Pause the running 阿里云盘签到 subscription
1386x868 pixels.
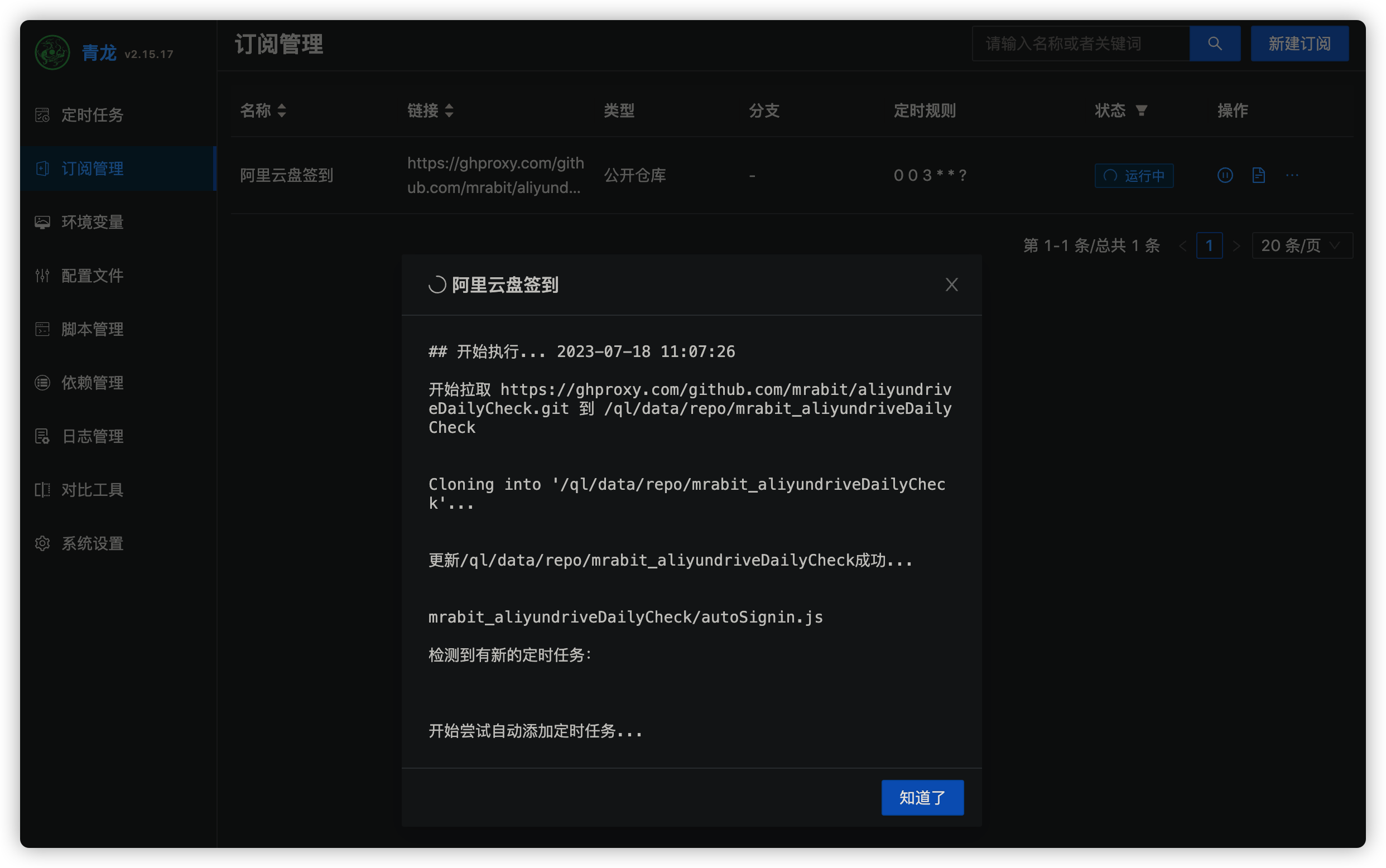coord(1225,175)
